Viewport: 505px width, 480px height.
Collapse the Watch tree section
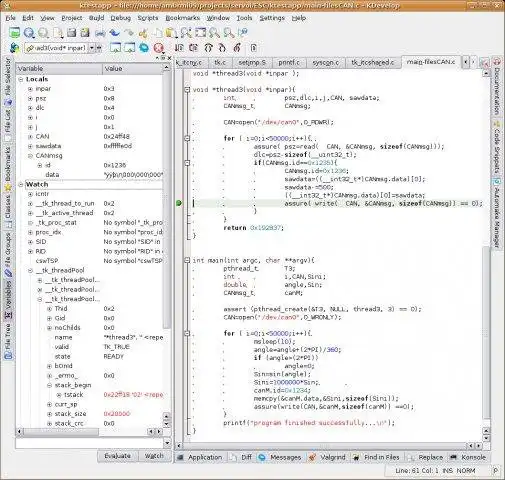21,184
